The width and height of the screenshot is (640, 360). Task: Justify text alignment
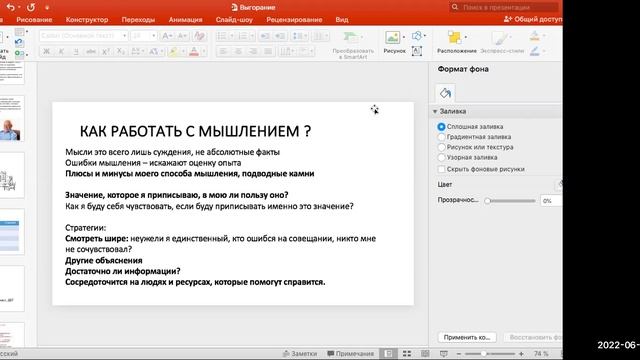268,51
